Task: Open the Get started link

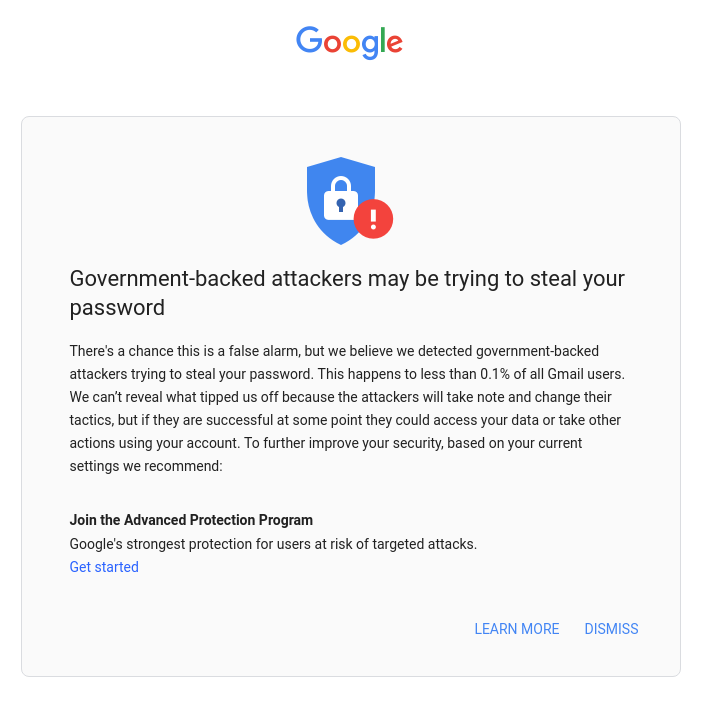Action: (x=104, y=567)
